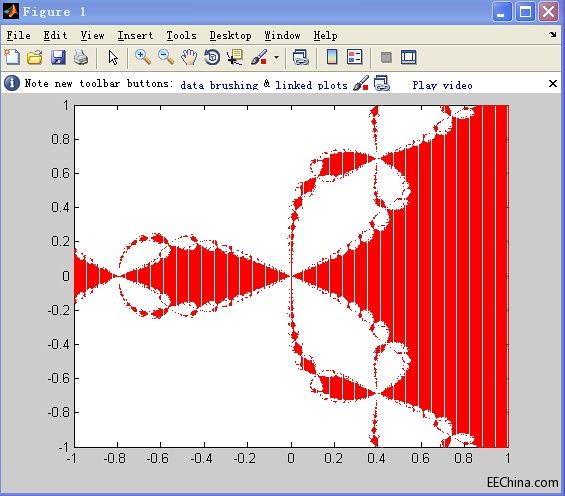Open the toolbar dock arrow at the menu bar's right end

[553, 35]
